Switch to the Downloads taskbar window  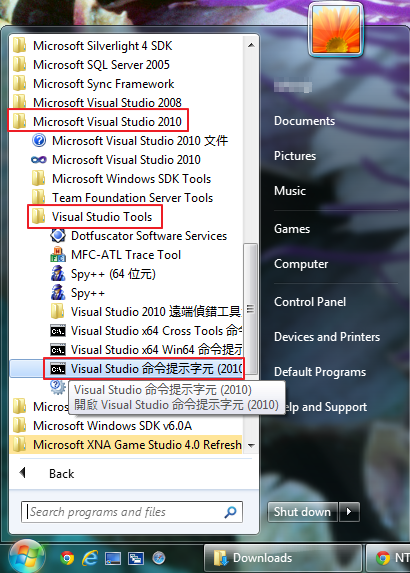(283, 558)
